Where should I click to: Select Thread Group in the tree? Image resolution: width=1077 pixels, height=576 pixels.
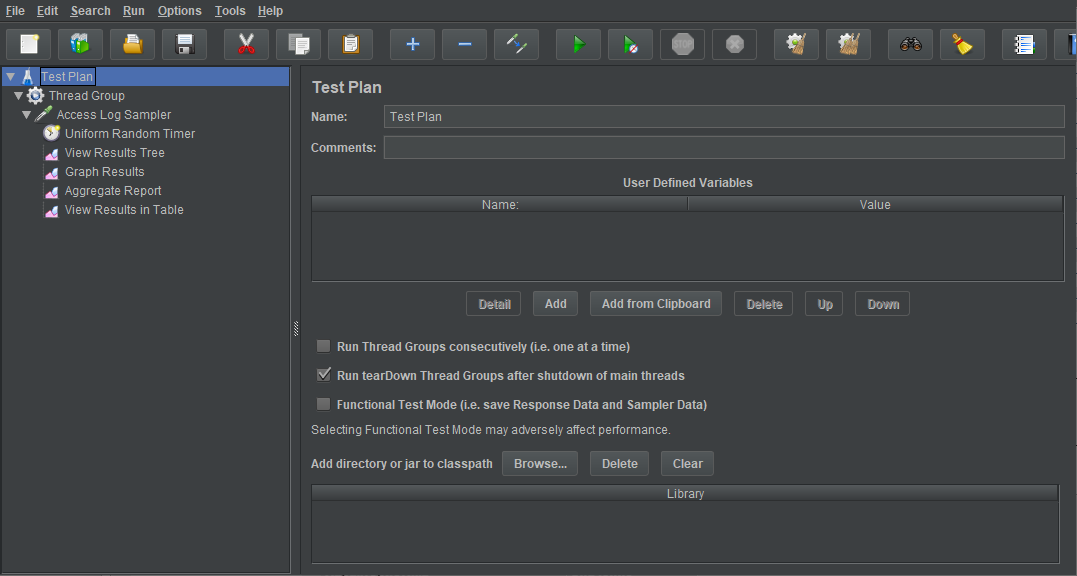(87, 95)
